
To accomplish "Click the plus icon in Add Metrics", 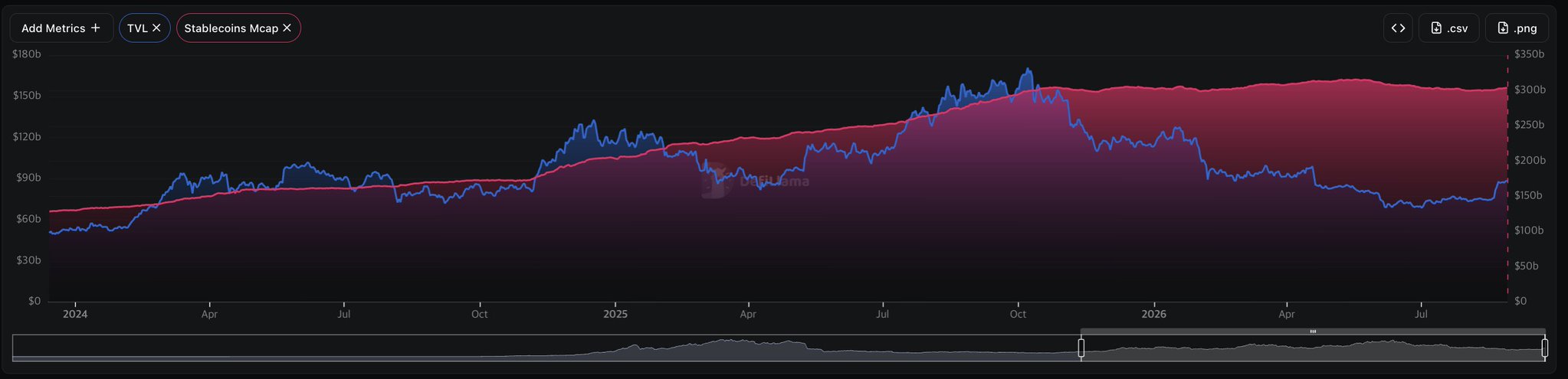I will pyautogui.click(x=95, y=28).
